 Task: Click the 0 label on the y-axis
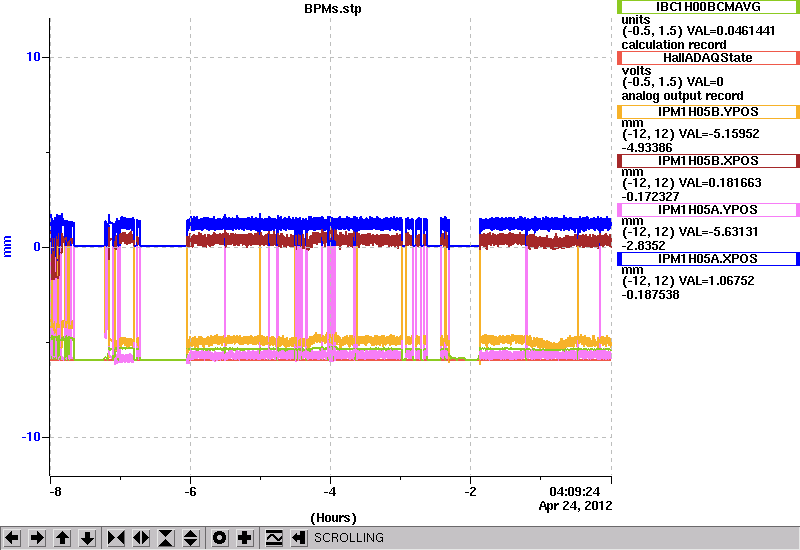click(x=37, y=247)
